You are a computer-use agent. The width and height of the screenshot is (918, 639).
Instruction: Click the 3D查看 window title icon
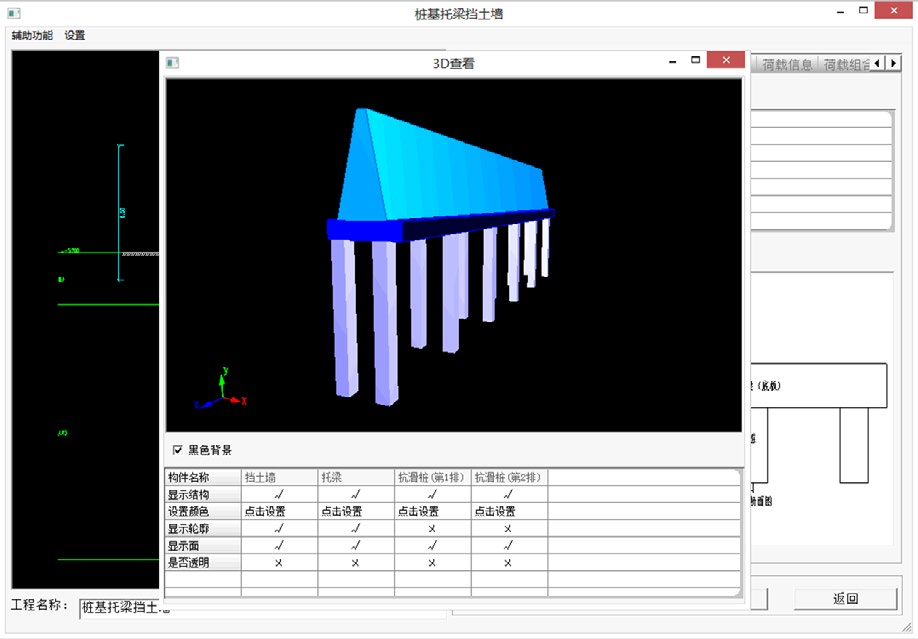(x=173, y=62)
